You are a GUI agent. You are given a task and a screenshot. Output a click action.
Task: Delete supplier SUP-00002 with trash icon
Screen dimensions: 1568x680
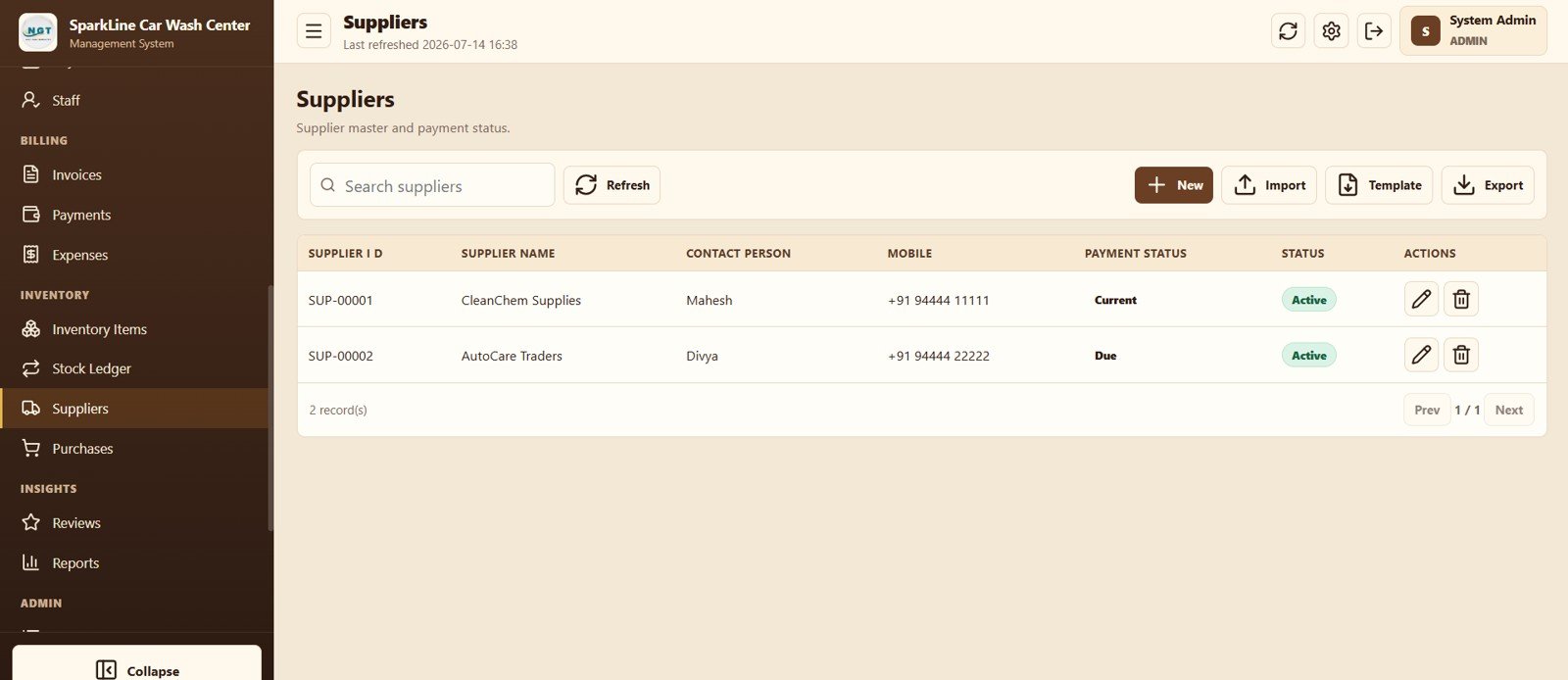pos(1461,355)
